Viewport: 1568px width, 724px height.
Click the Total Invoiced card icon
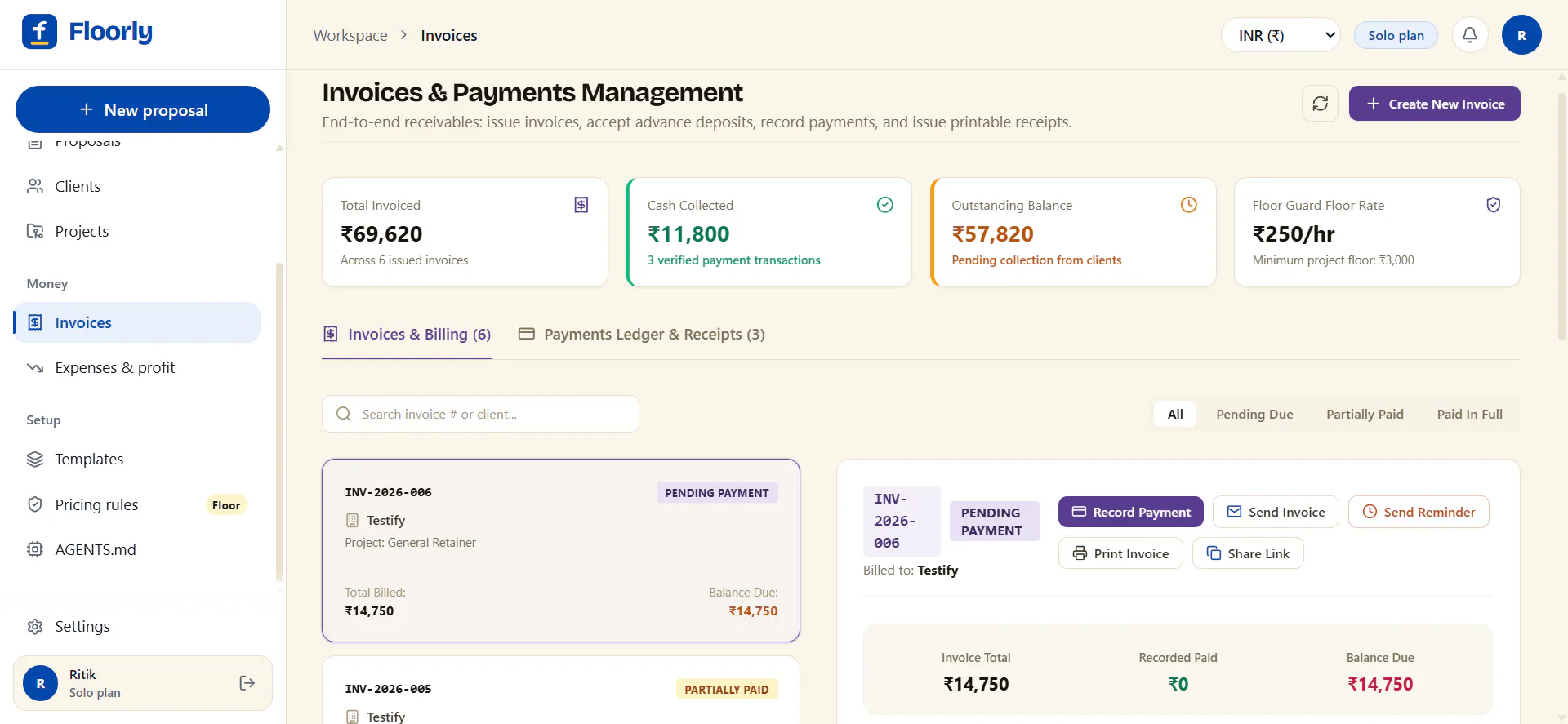581,205
